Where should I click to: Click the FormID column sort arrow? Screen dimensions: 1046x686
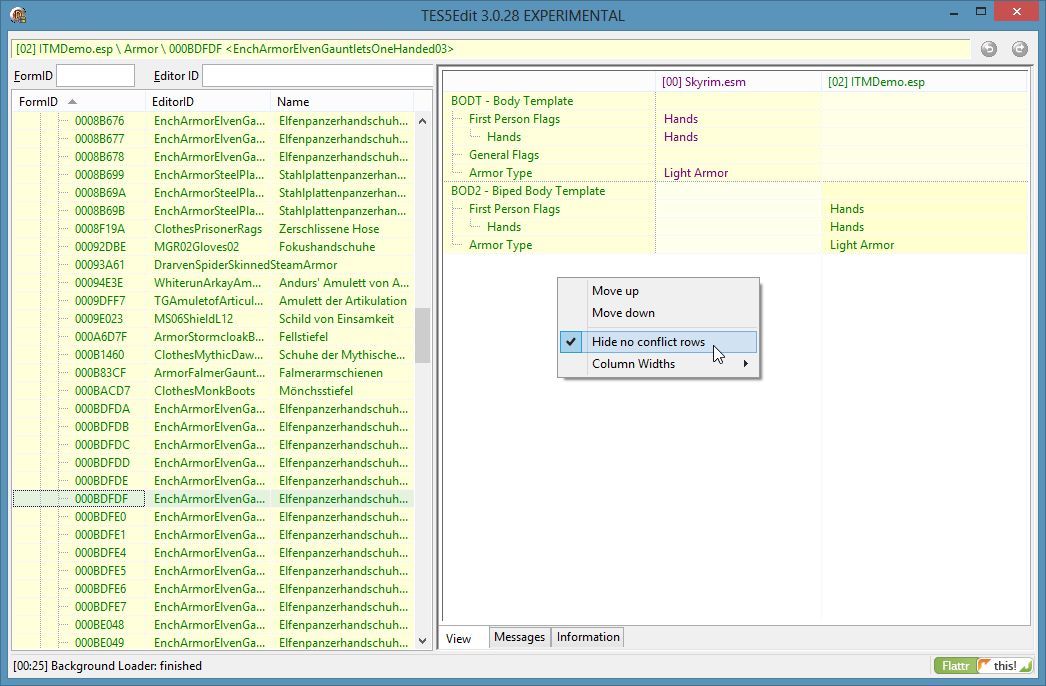point(72,102)
